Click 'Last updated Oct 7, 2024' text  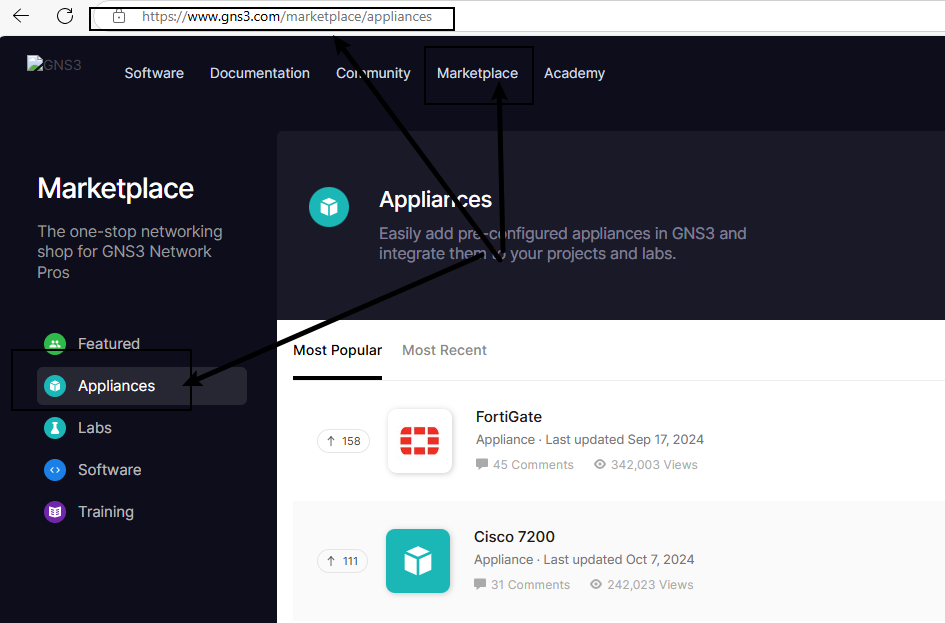[x=619, y=560]
